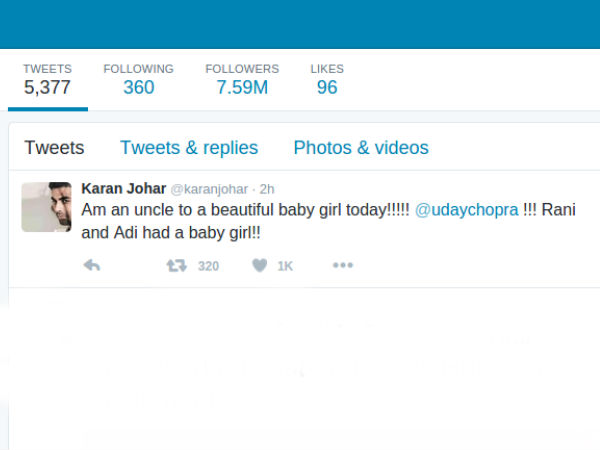Retweet Karan Johar's tweet

[176, 265]
